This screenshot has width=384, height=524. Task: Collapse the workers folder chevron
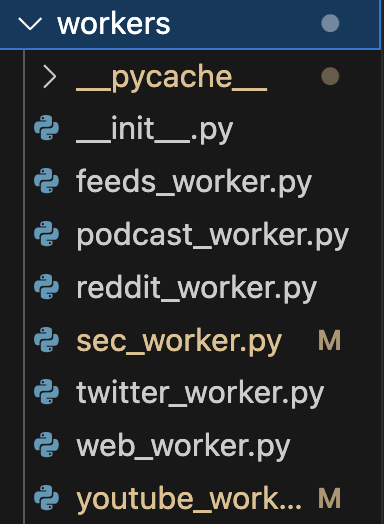(30, 24)
